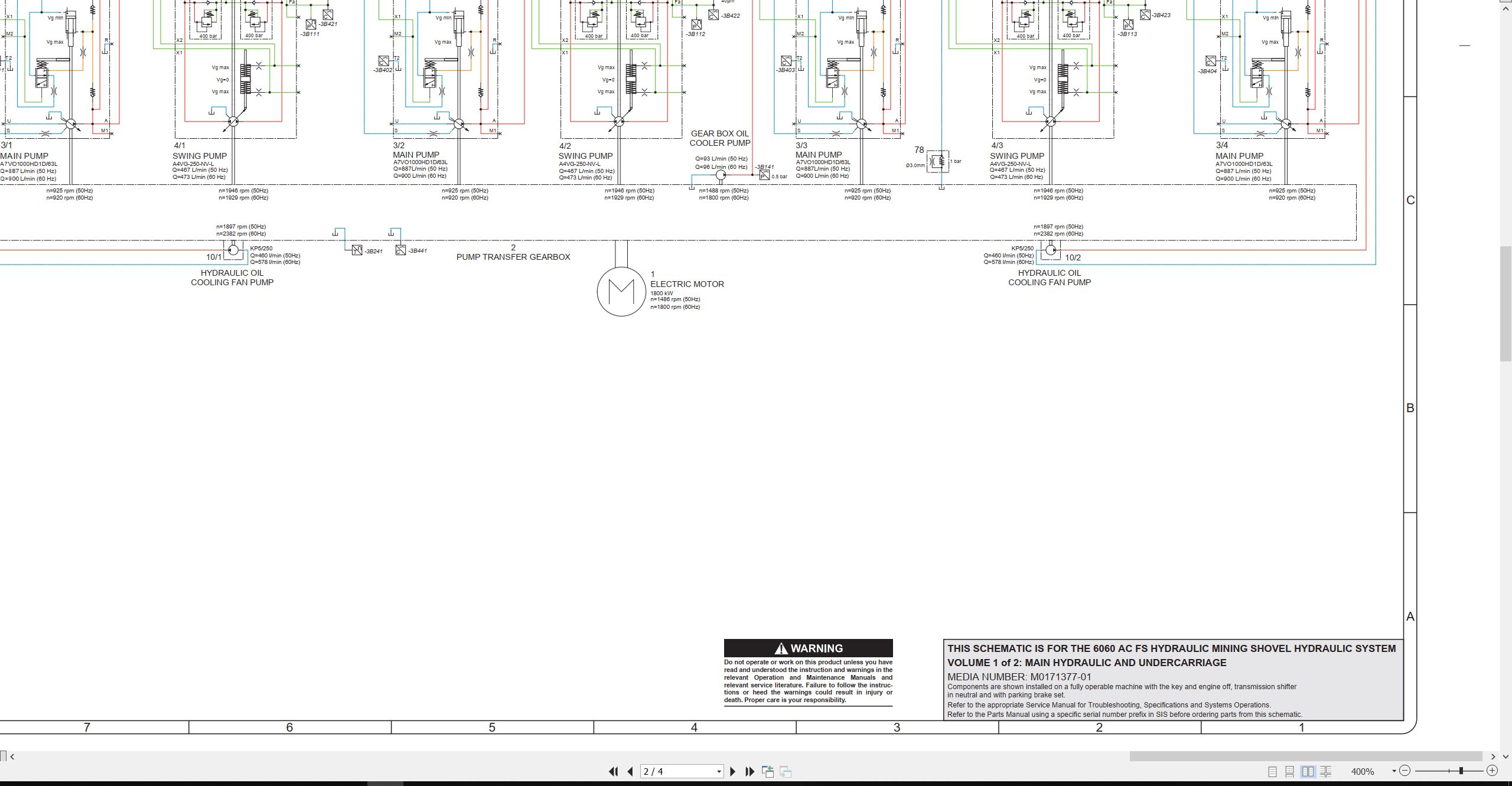Click the MEDIA NUMBER: M0171377-01 text
Screen dimensions: 1512x786
pos(1019,677)
